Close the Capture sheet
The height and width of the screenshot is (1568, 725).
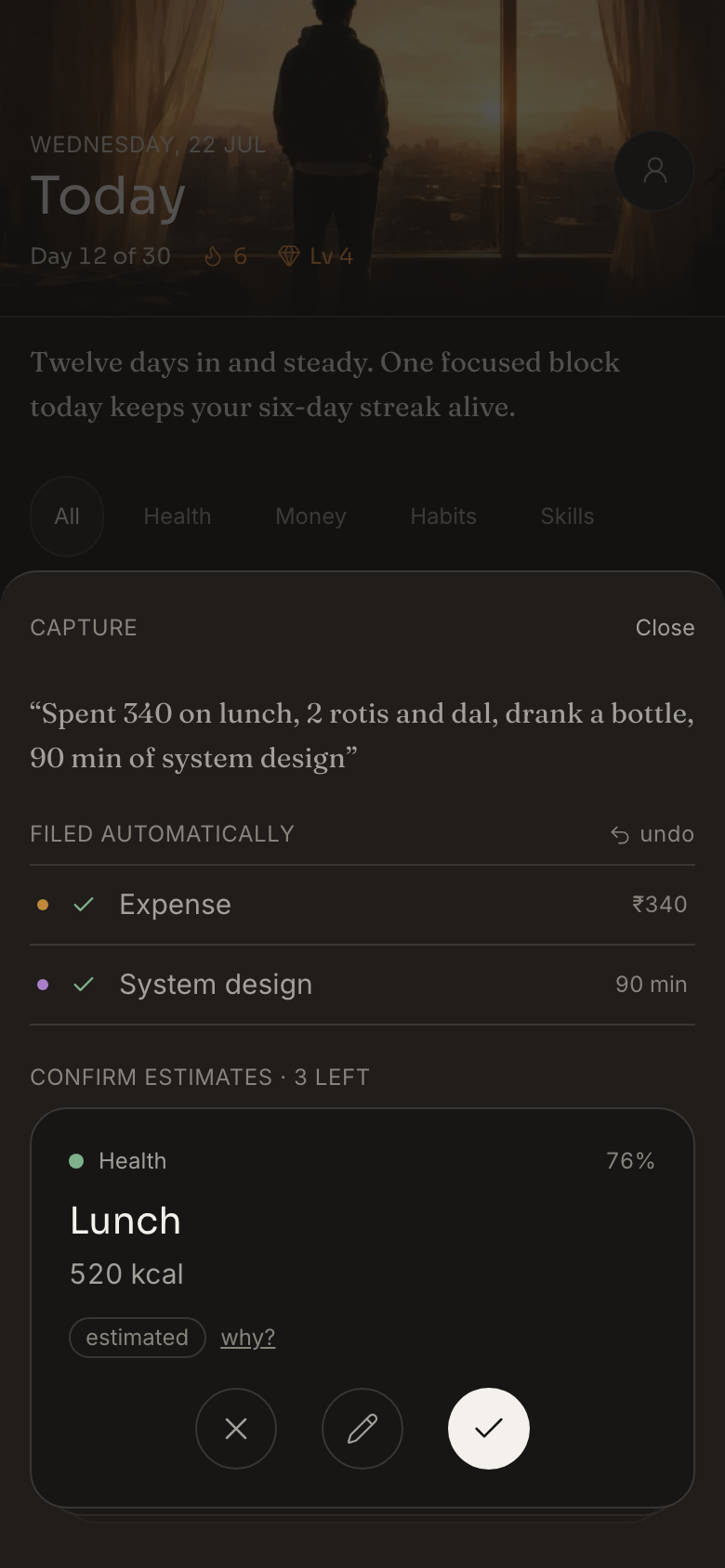click(x=665, y=628)
